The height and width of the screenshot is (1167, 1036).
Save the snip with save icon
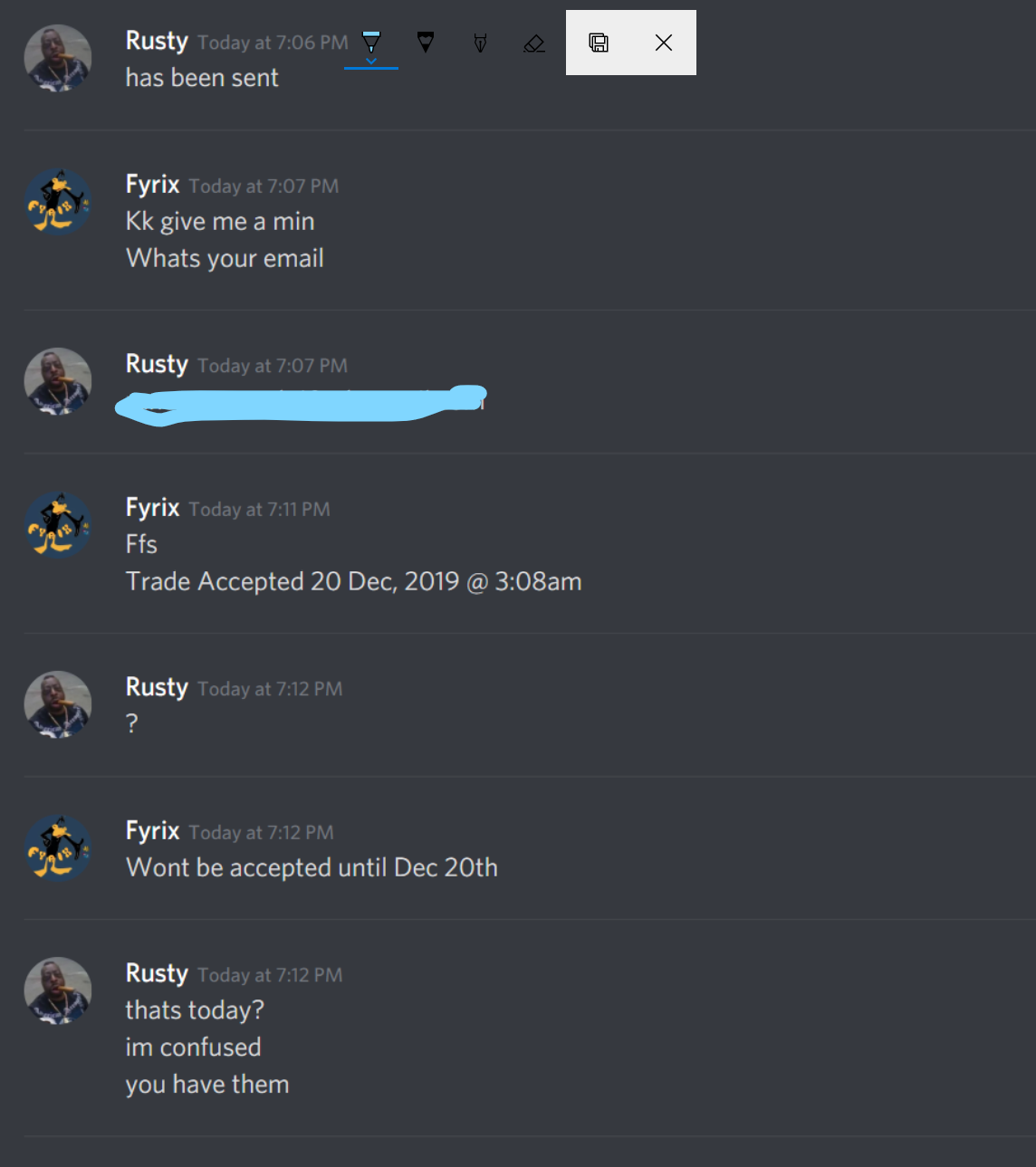[599, 43]
